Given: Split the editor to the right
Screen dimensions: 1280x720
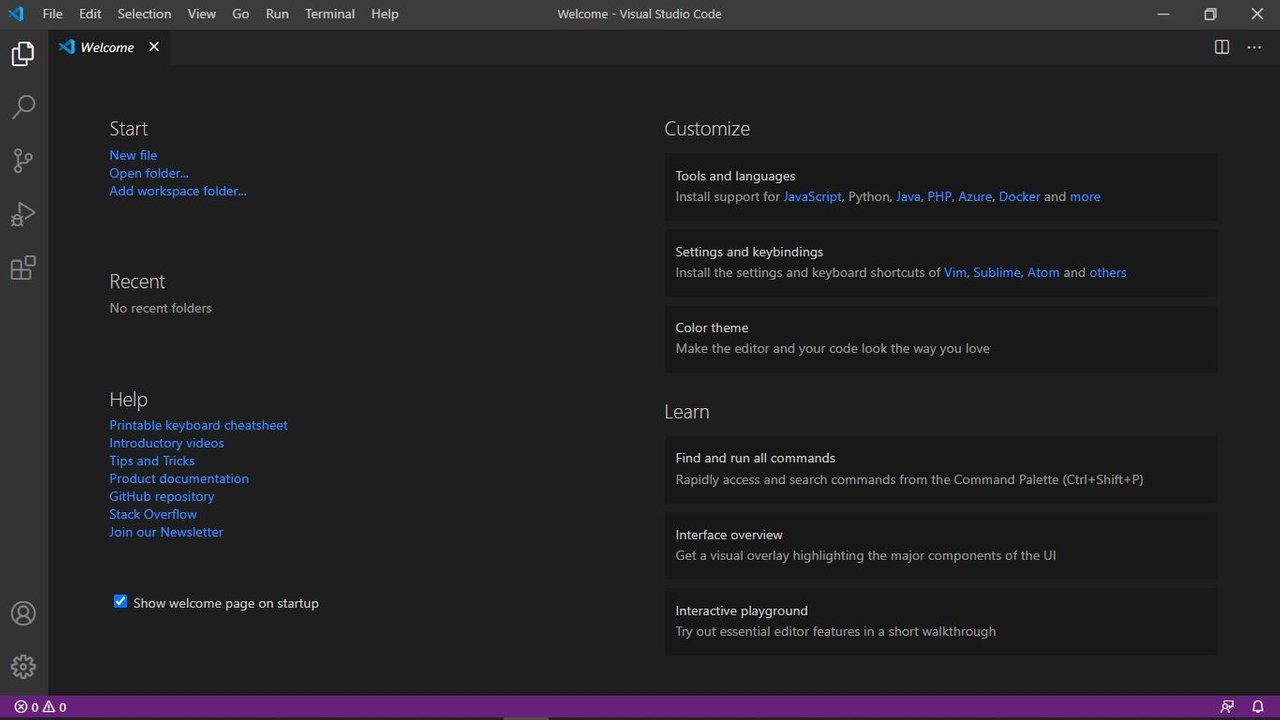Looking at the screenshot, I should [1221, 47].
